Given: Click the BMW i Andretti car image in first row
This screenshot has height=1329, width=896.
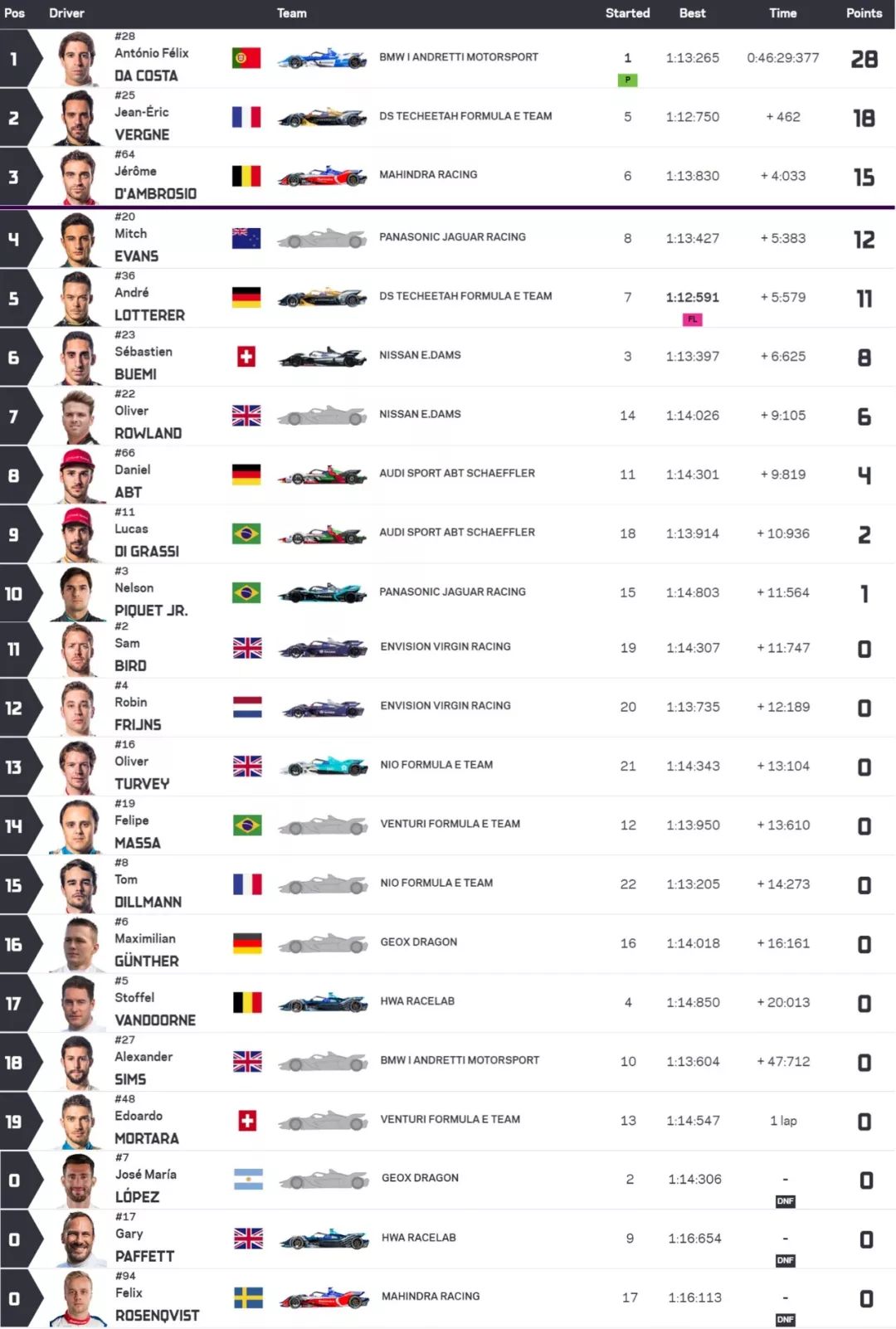Looking at the screenshot, I should pyautogui.click(x=322, y=59).
